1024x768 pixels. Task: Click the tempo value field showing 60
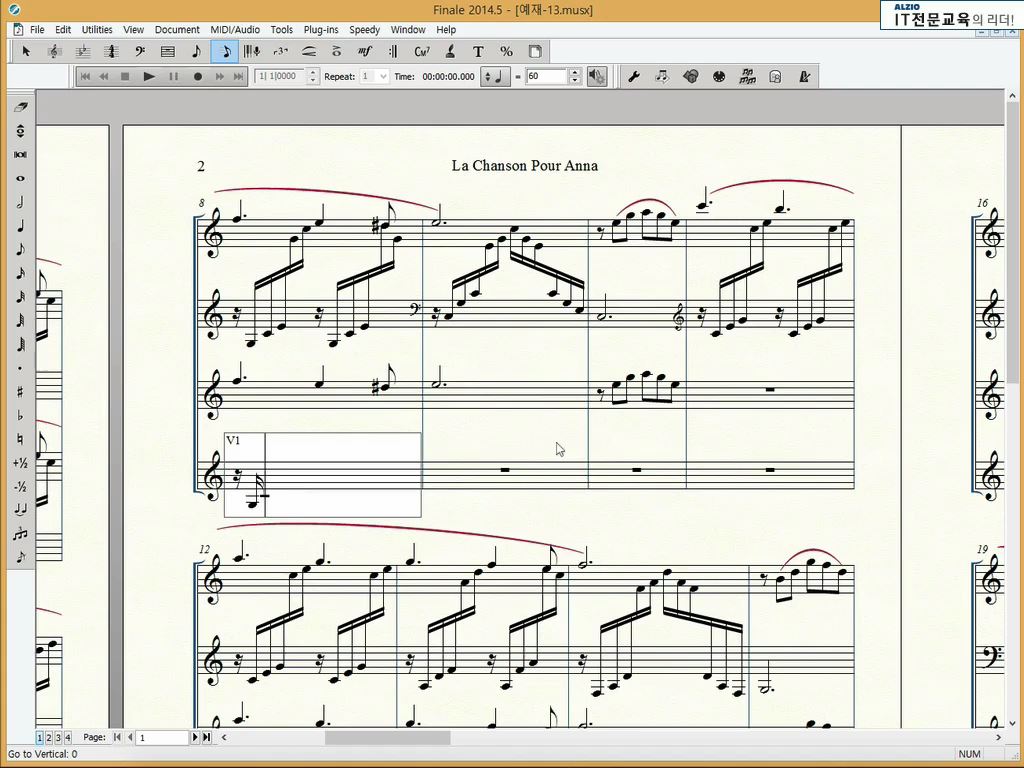pyautogui.click(x=547, y=76)
